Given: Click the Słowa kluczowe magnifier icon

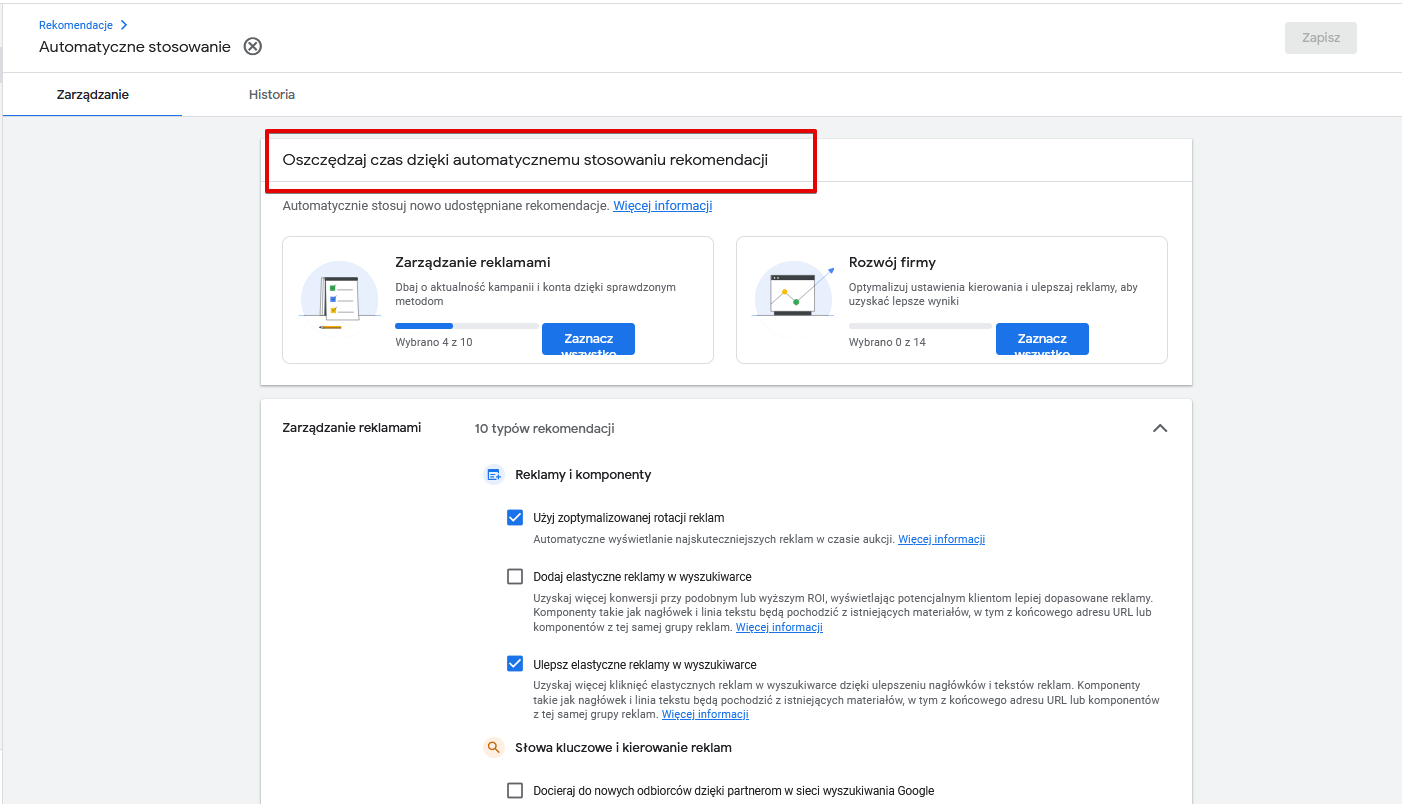Looking at the screenshot, I should point(493,747).
